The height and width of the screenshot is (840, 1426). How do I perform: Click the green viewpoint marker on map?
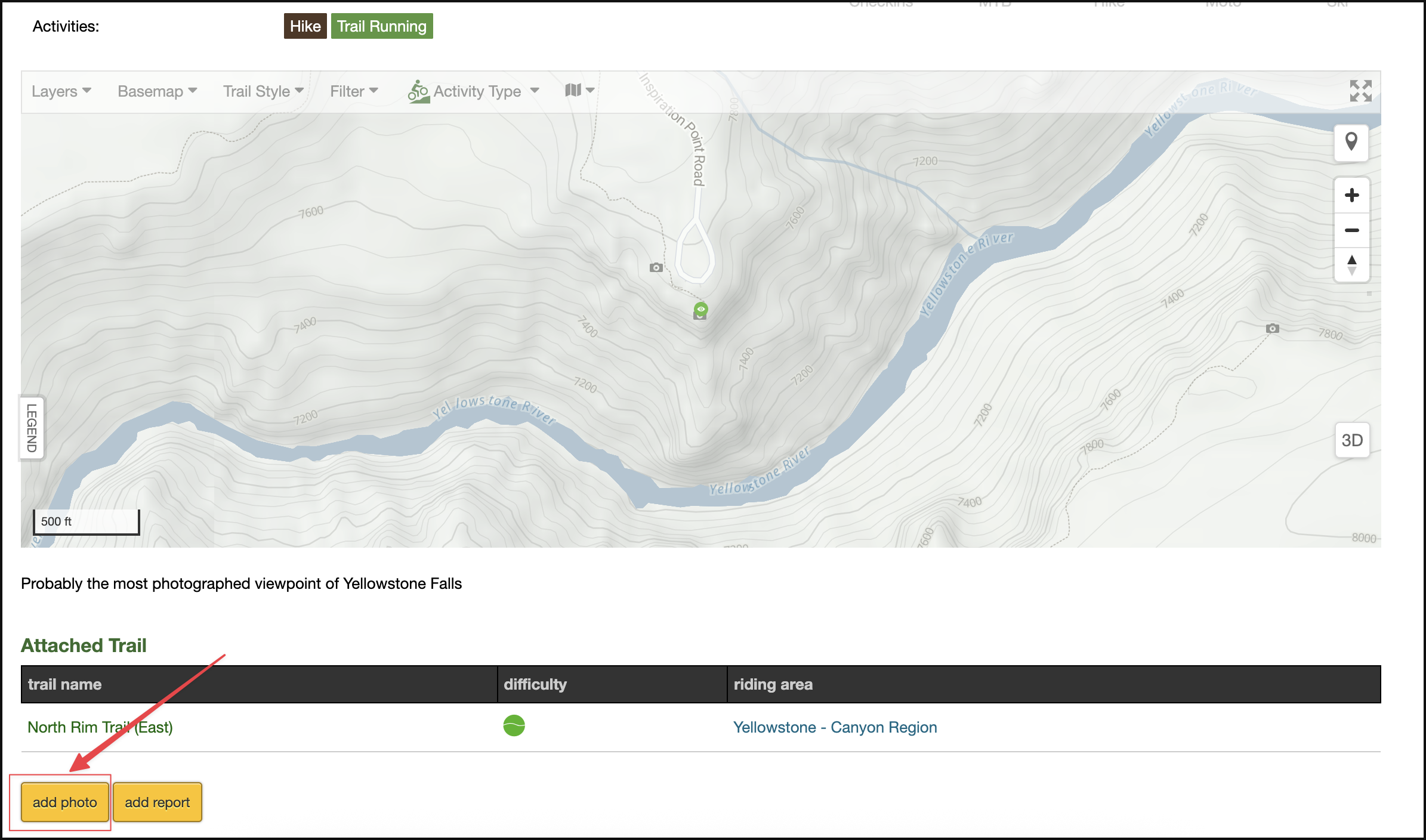[x=700, y=310]
